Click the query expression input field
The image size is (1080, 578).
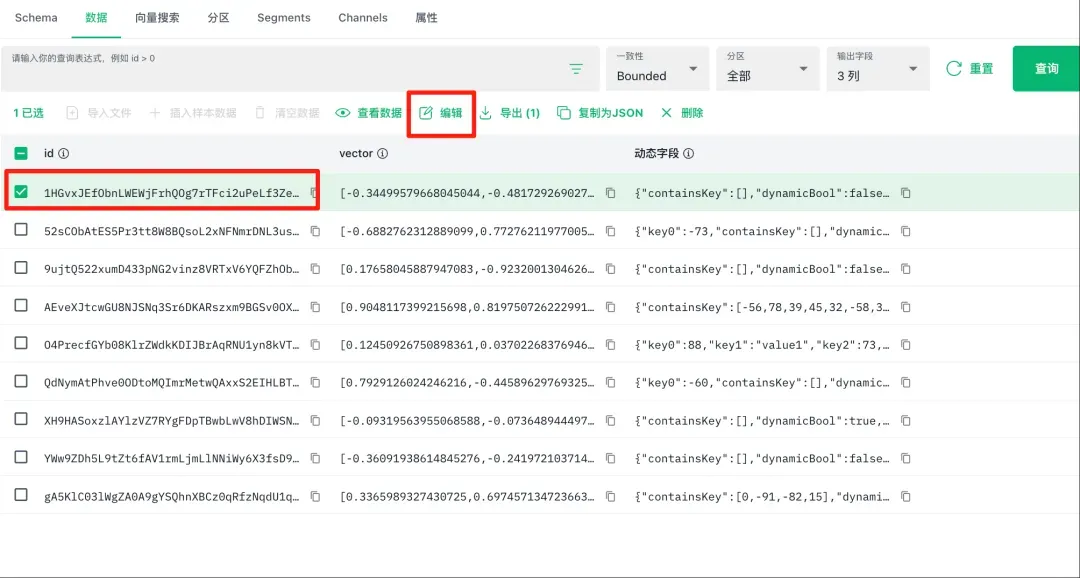coord(280,68)
